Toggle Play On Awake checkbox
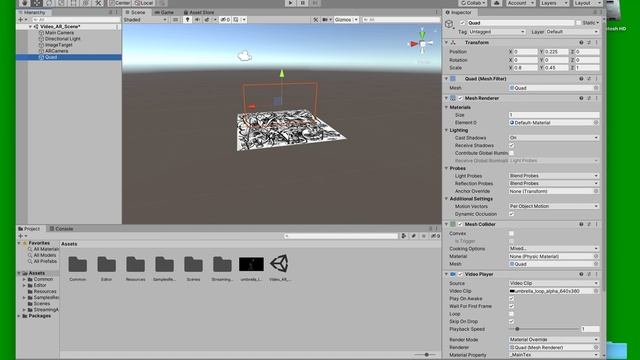 511,298
